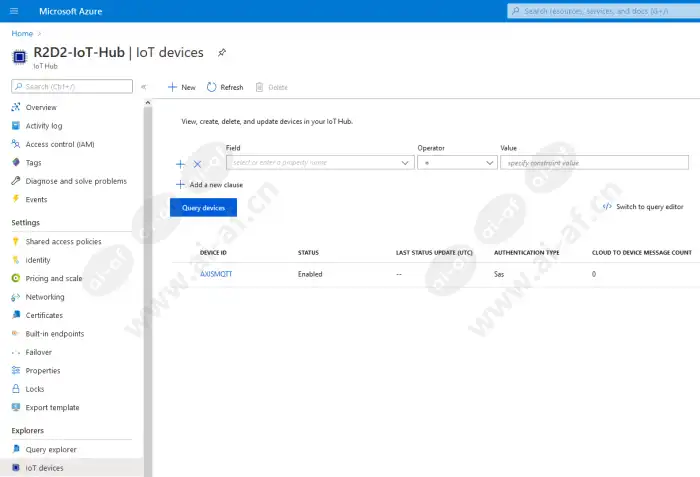700x477 pixels.
Task: Collapse the sidebar with the double chevron
Action: point(144,87)
